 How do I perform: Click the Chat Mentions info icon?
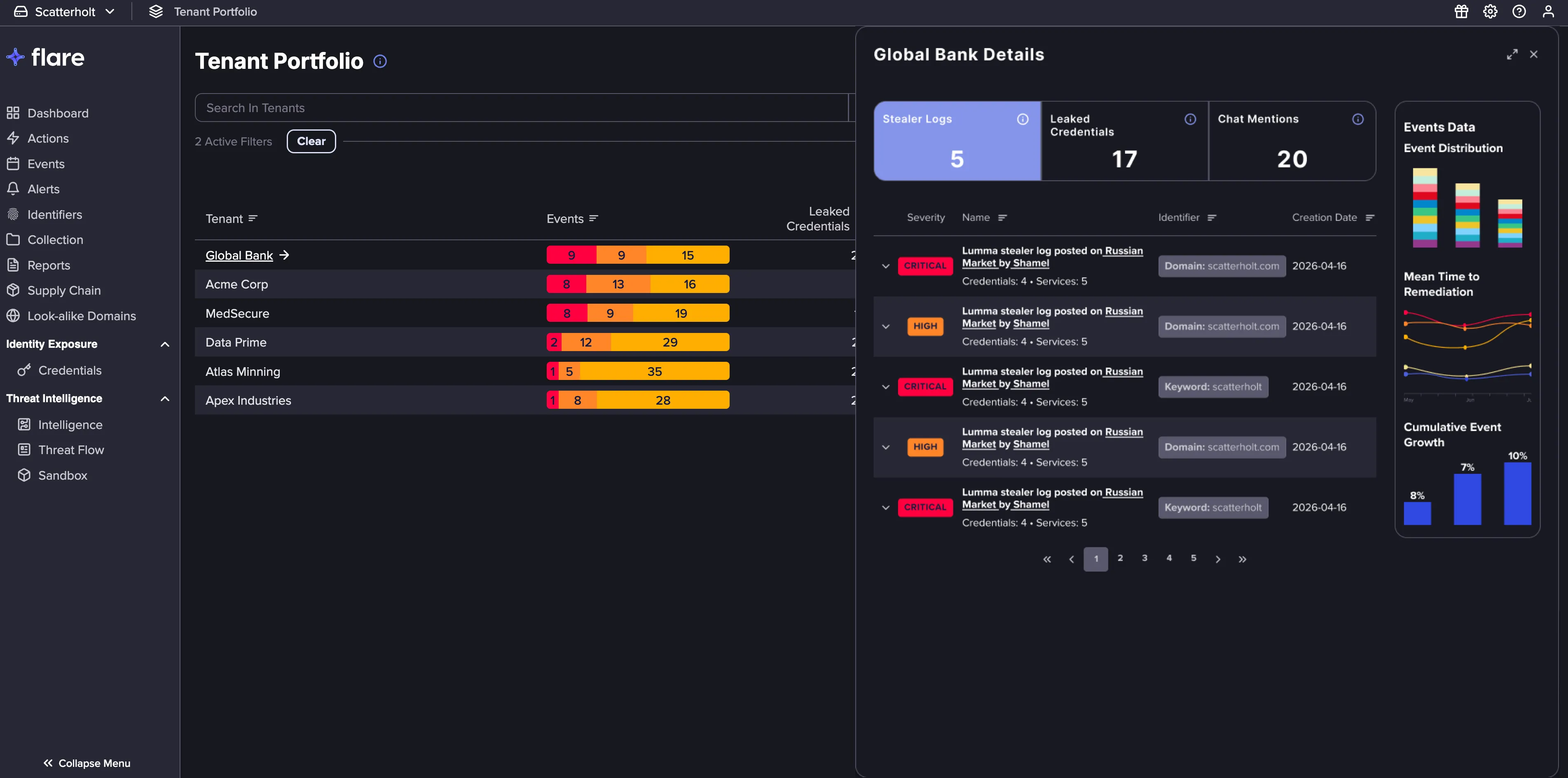tap(1357, 120)
